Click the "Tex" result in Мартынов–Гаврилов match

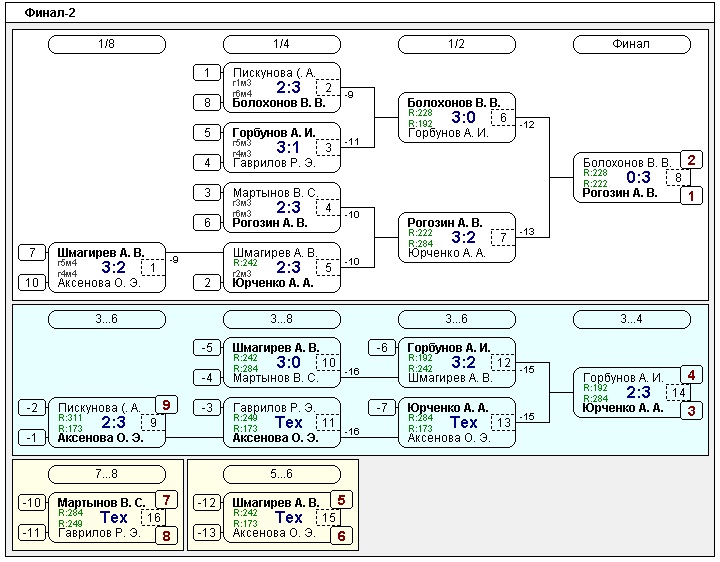click(115, 517)
